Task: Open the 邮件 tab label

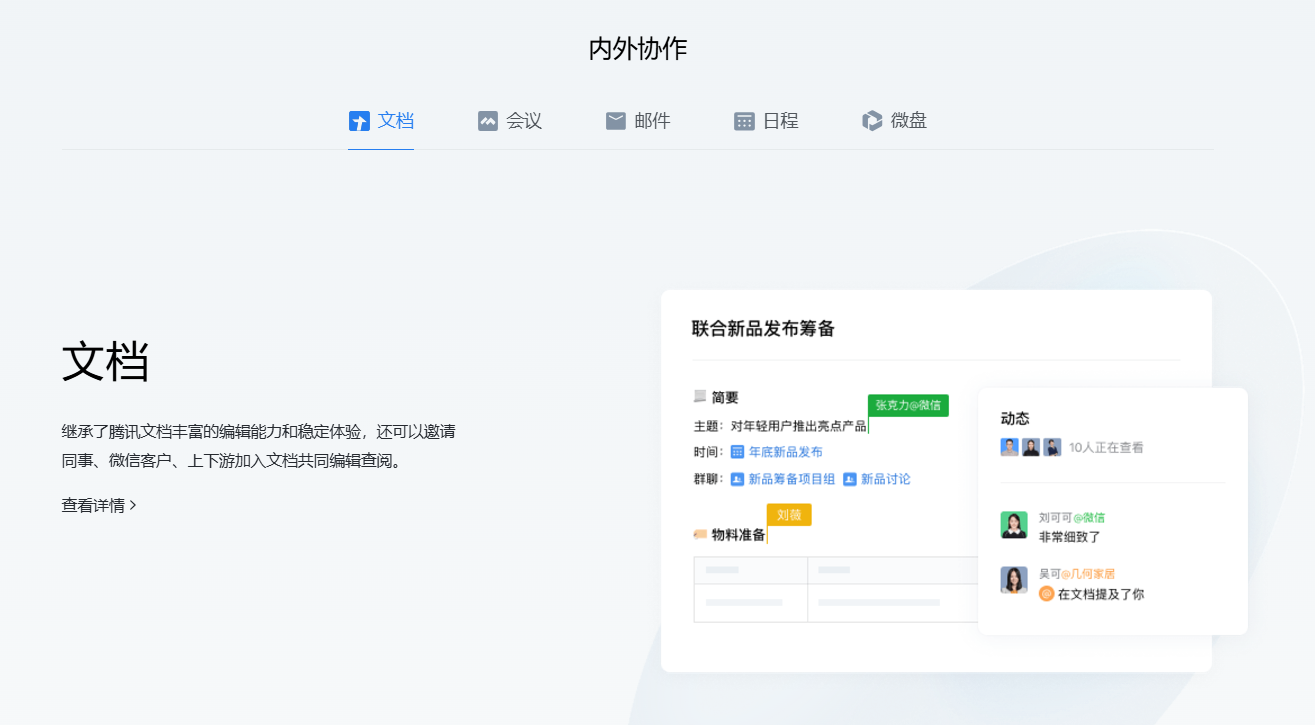Action: click(x=652, y=121)
